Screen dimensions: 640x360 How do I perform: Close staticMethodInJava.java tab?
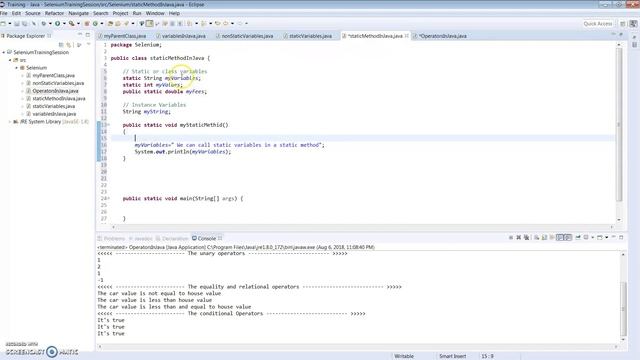tap(407, 36)
